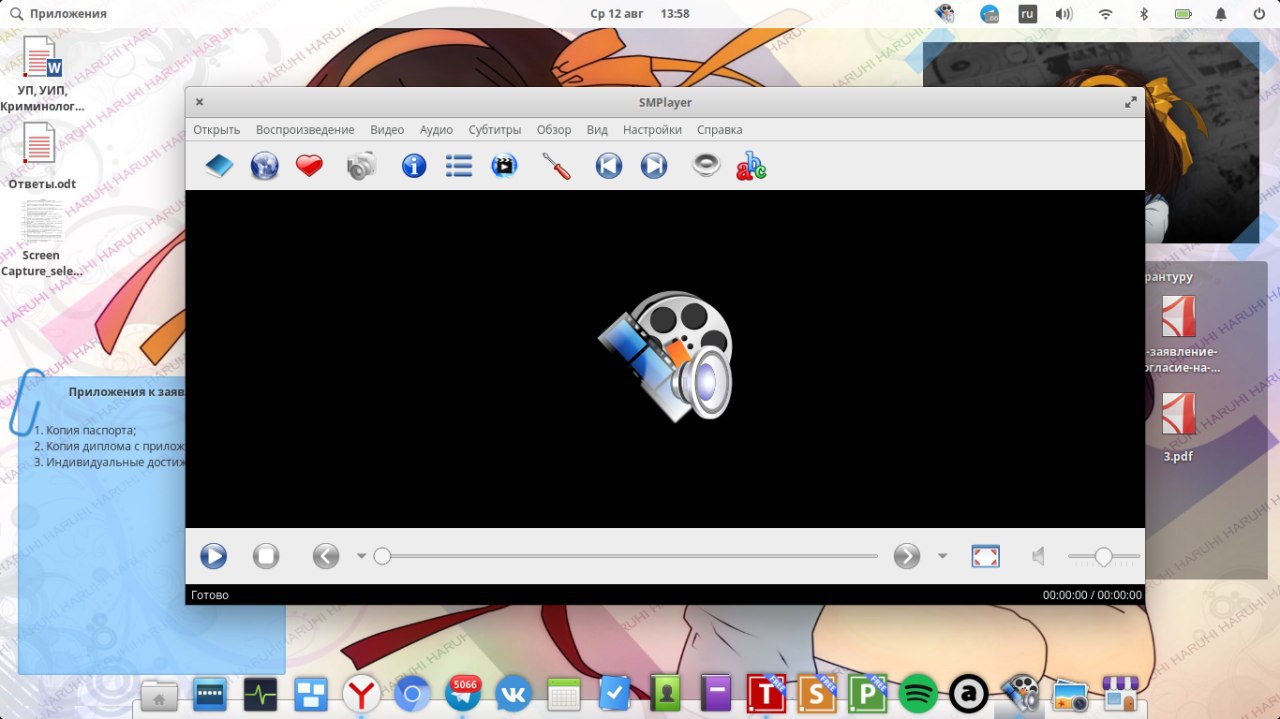Open the Wi-Fi network indicator
The image size is (1280, 719).
tap(1106, 14)
